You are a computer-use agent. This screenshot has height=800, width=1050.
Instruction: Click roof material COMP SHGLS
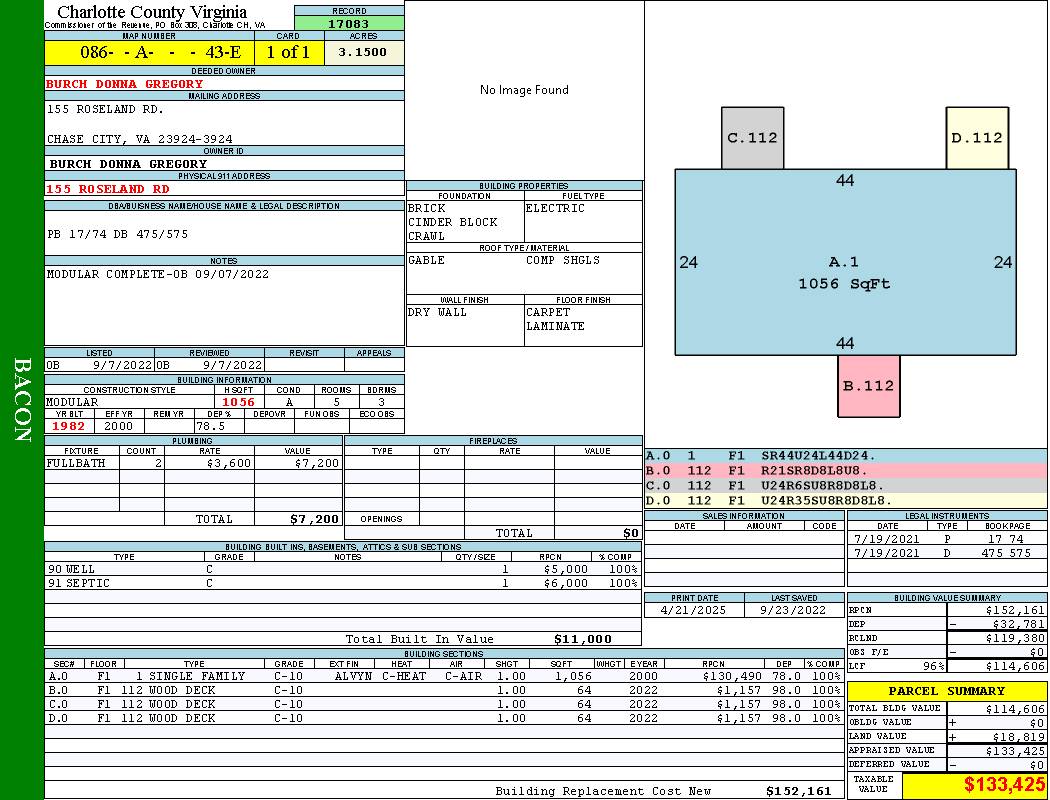(563, 260)
